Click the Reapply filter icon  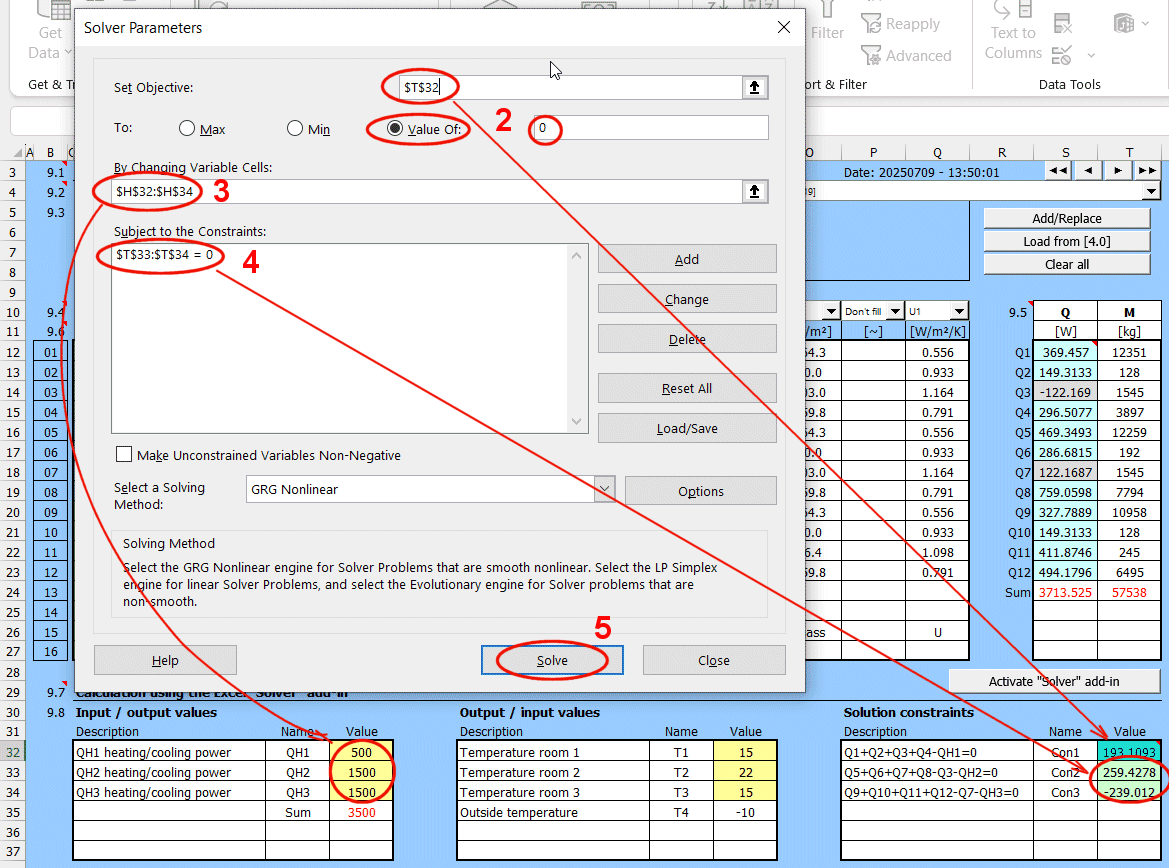(x=870, y=25)
